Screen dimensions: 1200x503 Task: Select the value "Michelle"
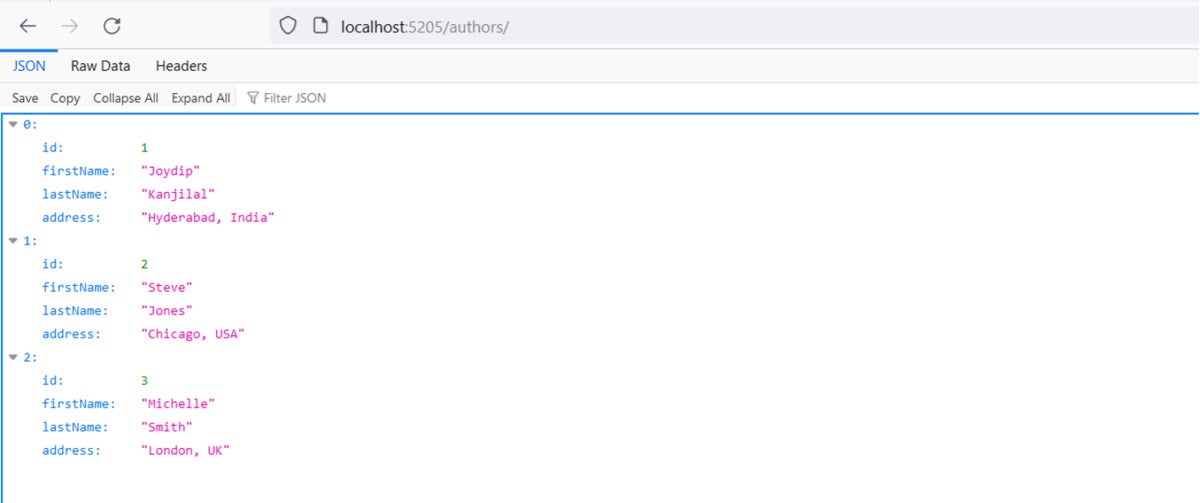coord(178,404)
